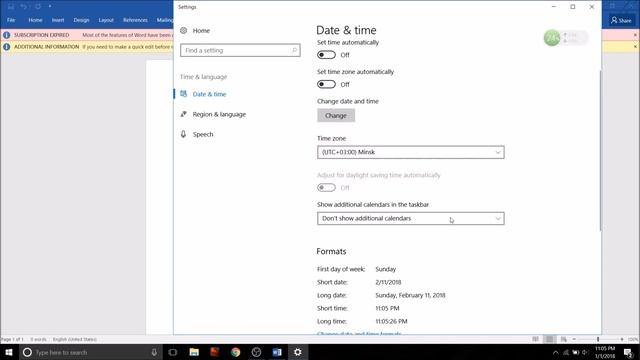Open Region & language icon in sidebar
640x360 pixels.
[184, 114]
